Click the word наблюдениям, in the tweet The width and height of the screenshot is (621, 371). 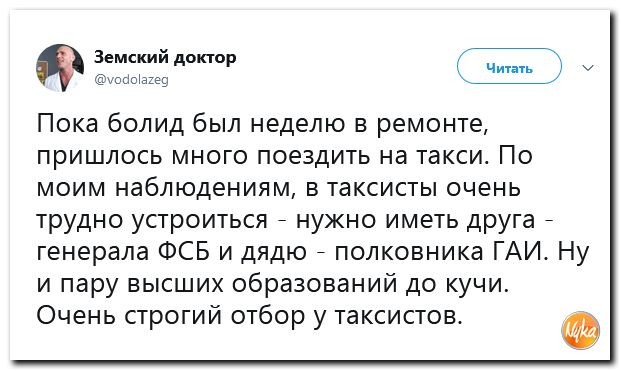(208, 188)
